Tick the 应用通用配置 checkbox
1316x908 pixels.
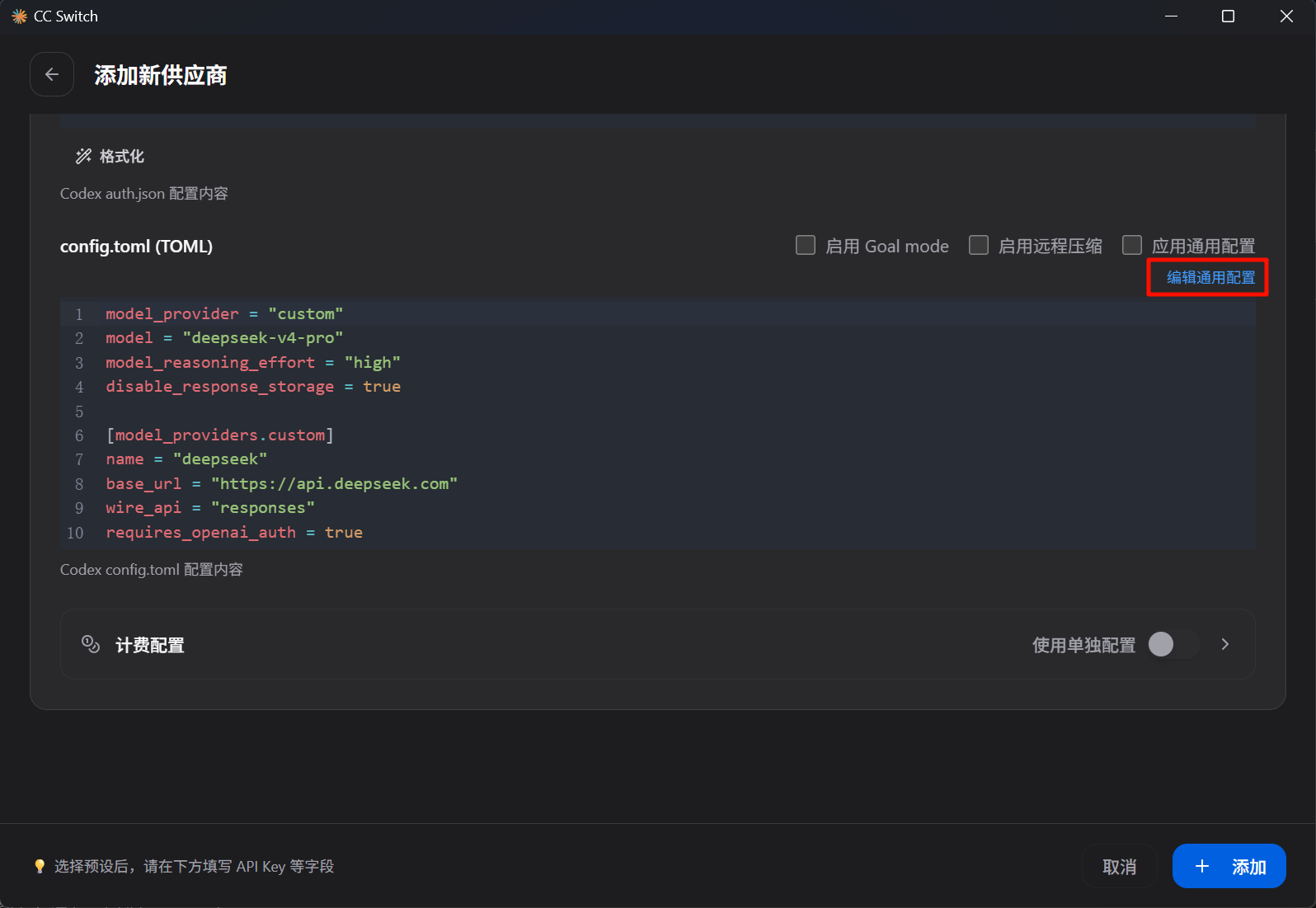tap(1132, 245)
